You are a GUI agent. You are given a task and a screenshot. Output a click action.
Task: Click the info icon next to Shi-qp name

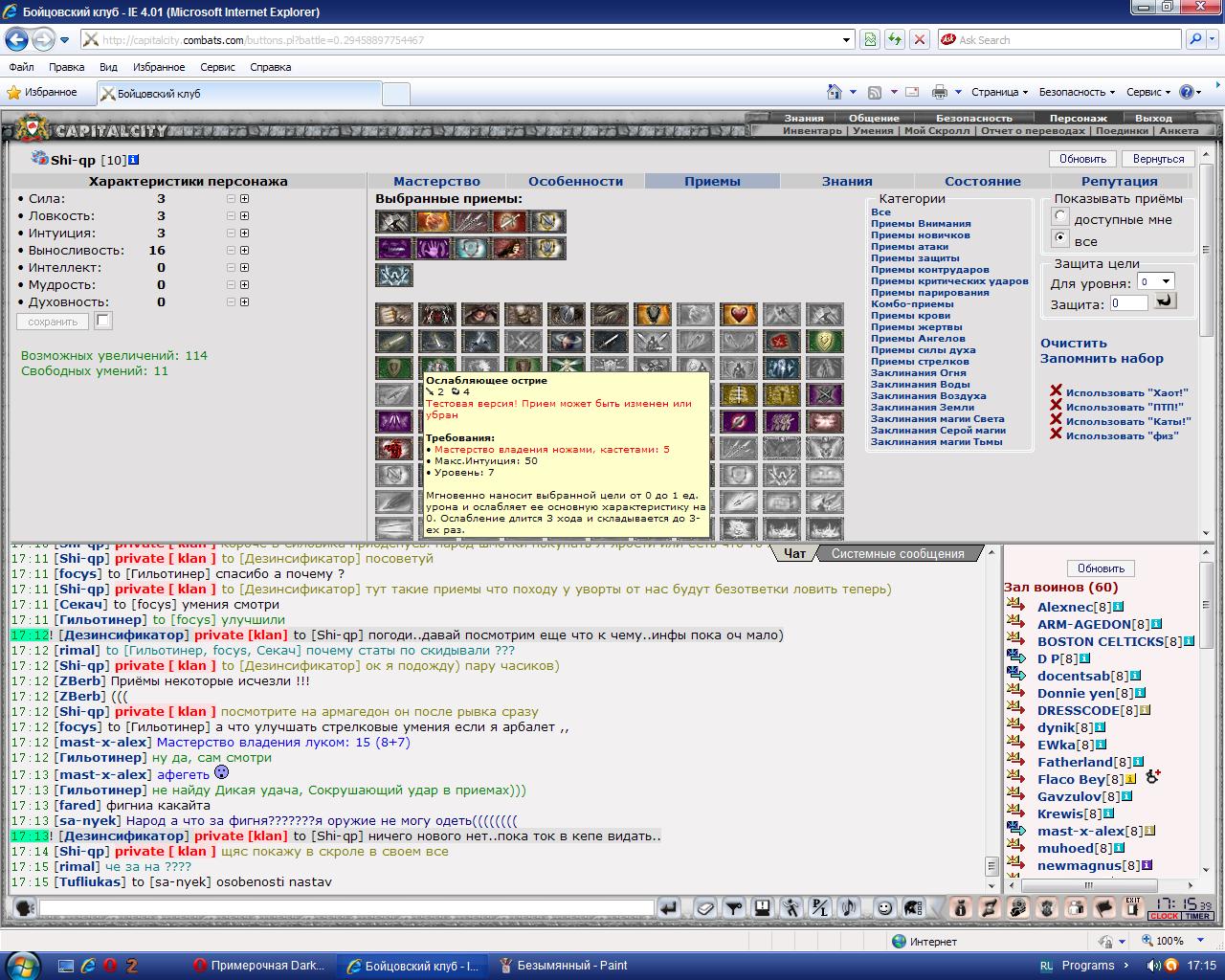click(x=134, y=160)
